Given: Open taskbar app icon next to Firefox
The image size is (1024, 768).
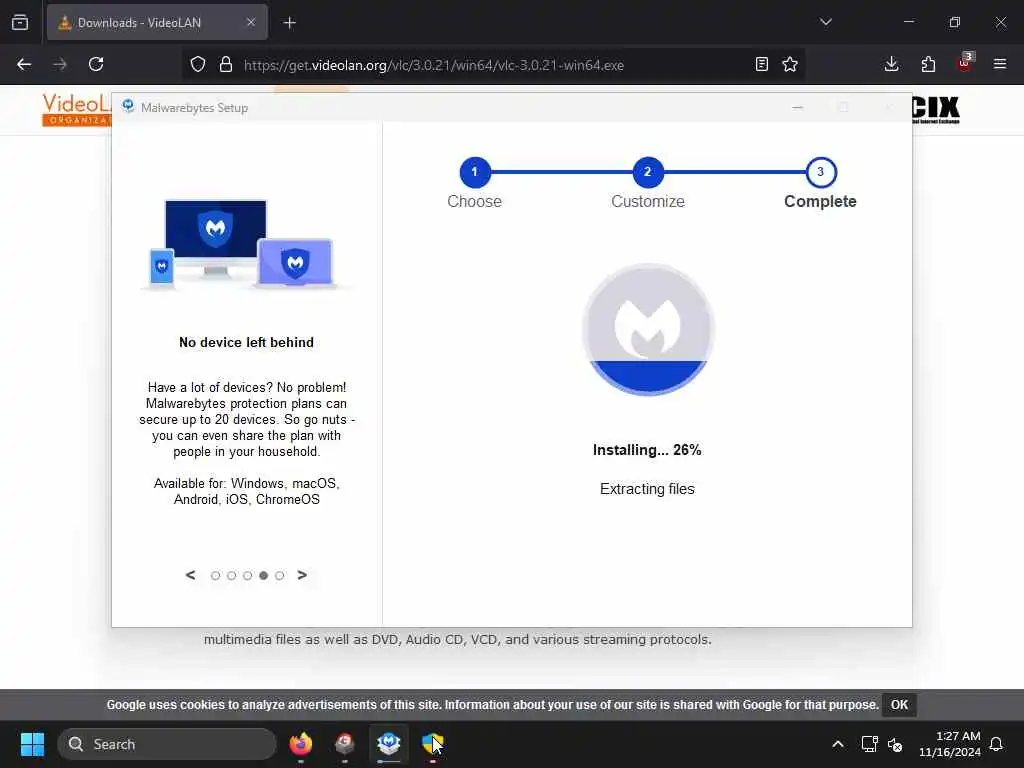Looking at the screenshot, I should coord(345,744).
